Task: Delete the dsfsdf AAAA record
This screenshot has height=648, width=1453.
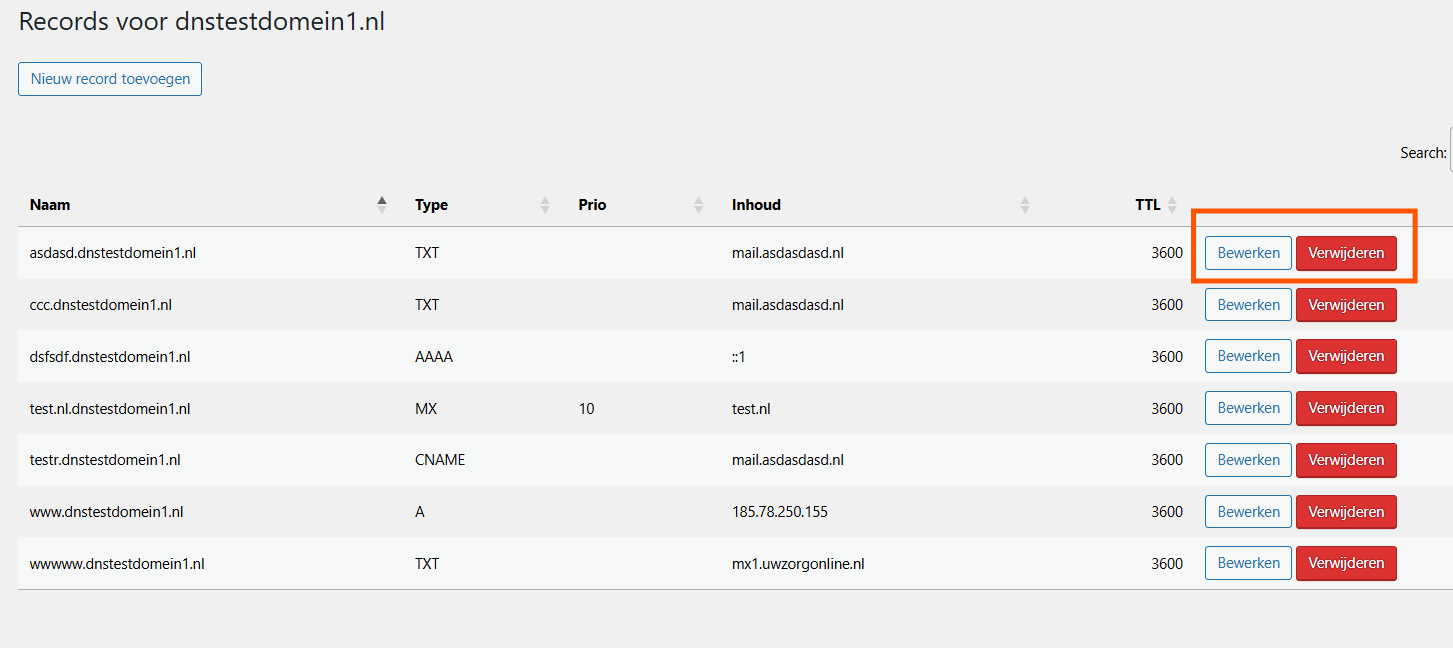Action: pyautogui.click(x=1346, y=356)
